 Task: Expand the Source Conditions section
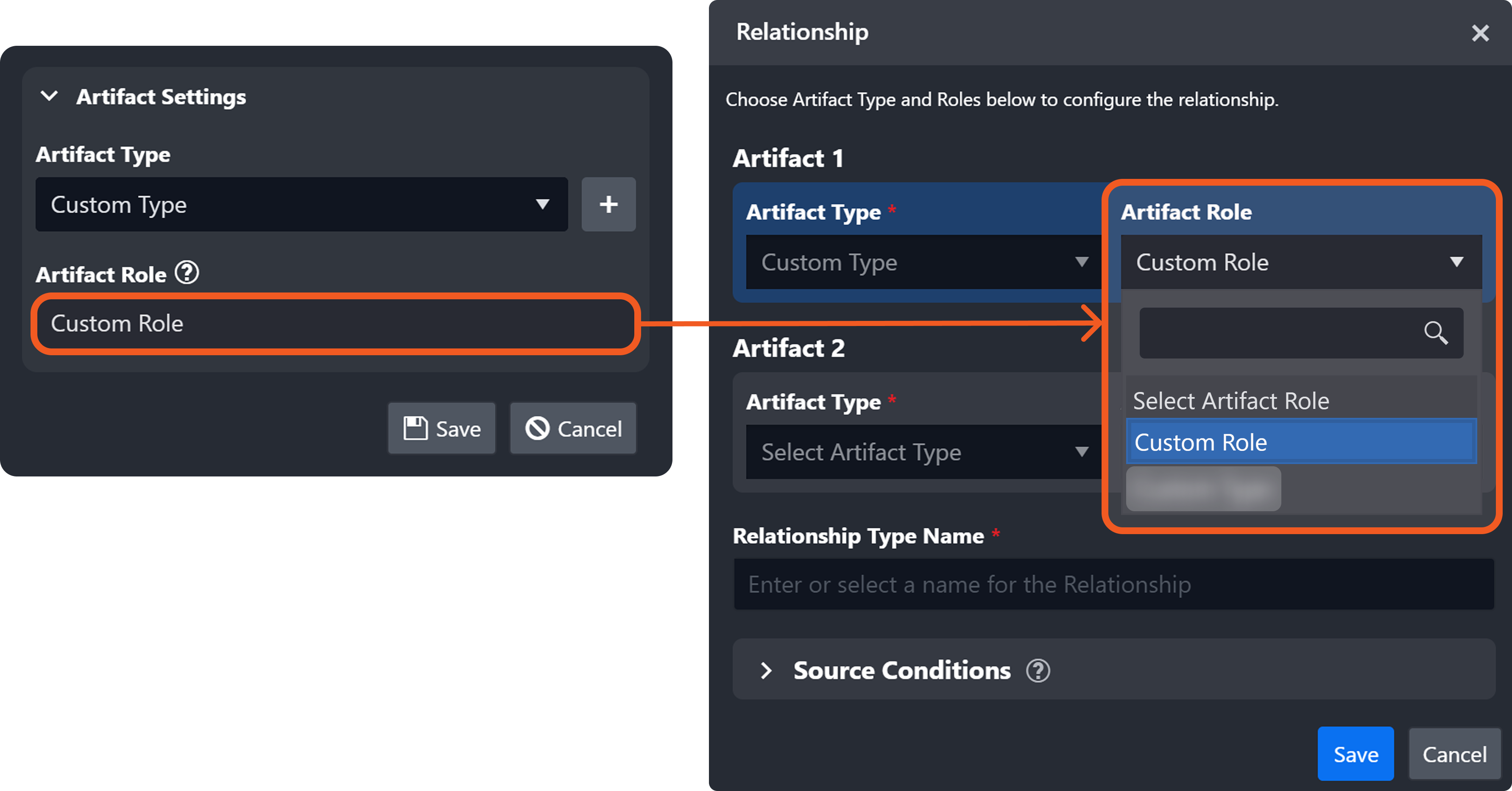coord(766,671)
